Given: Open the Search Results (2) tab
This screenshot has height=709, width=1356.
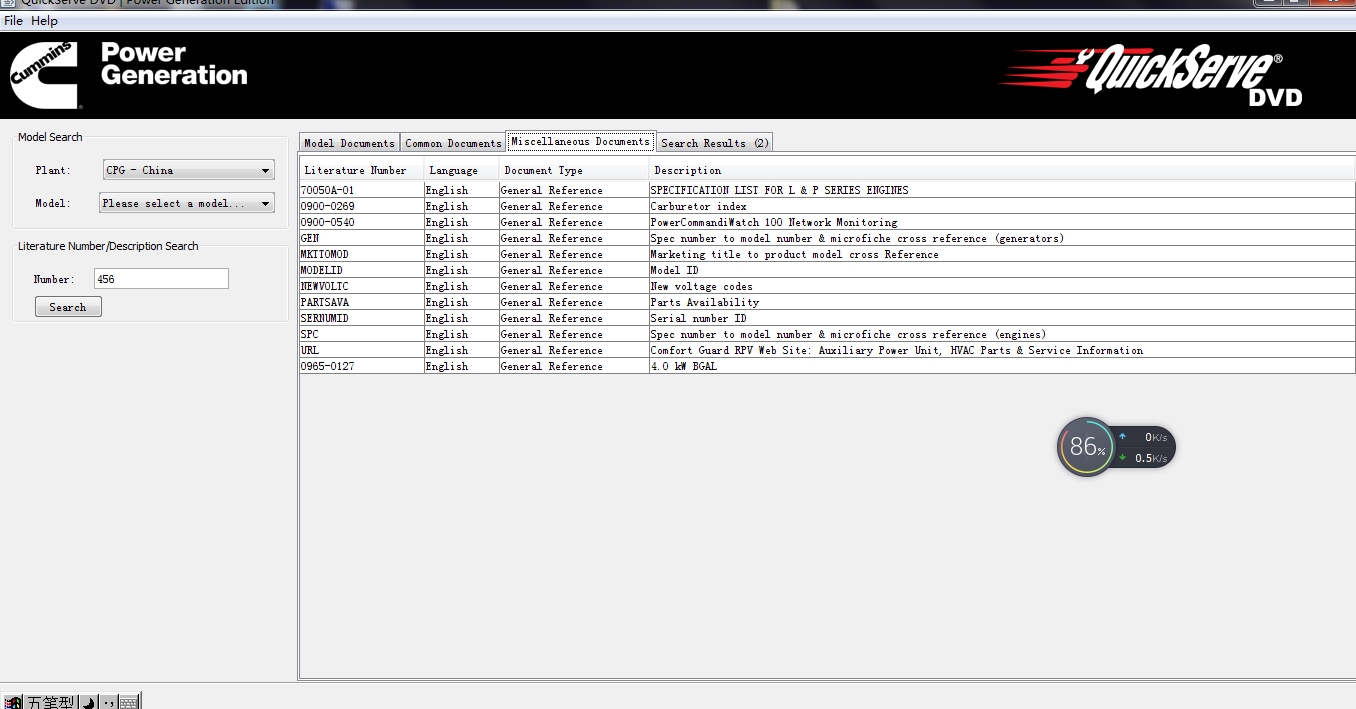Looking at the screenshot, I should pos(714,143).
